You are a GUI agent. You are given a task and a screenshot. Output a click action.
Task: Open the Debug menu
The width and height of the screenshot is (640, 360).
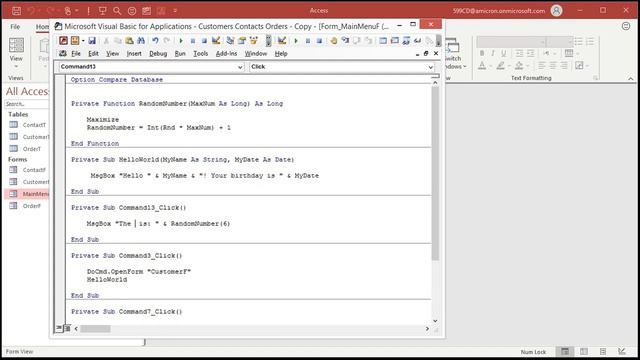(158, 53)
